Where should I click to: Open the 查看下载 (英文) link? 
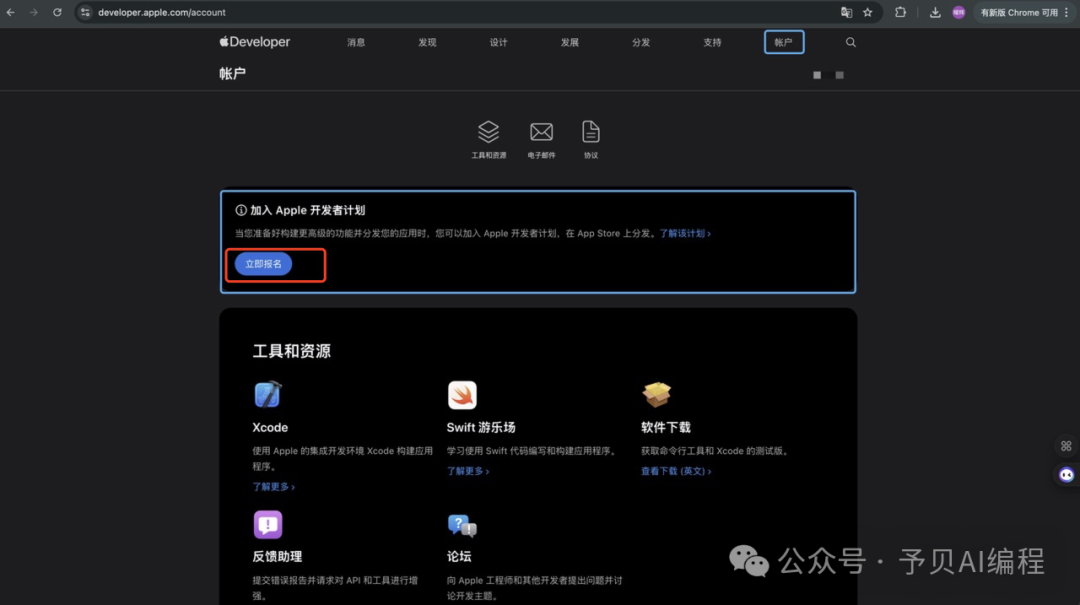point(676,471)
